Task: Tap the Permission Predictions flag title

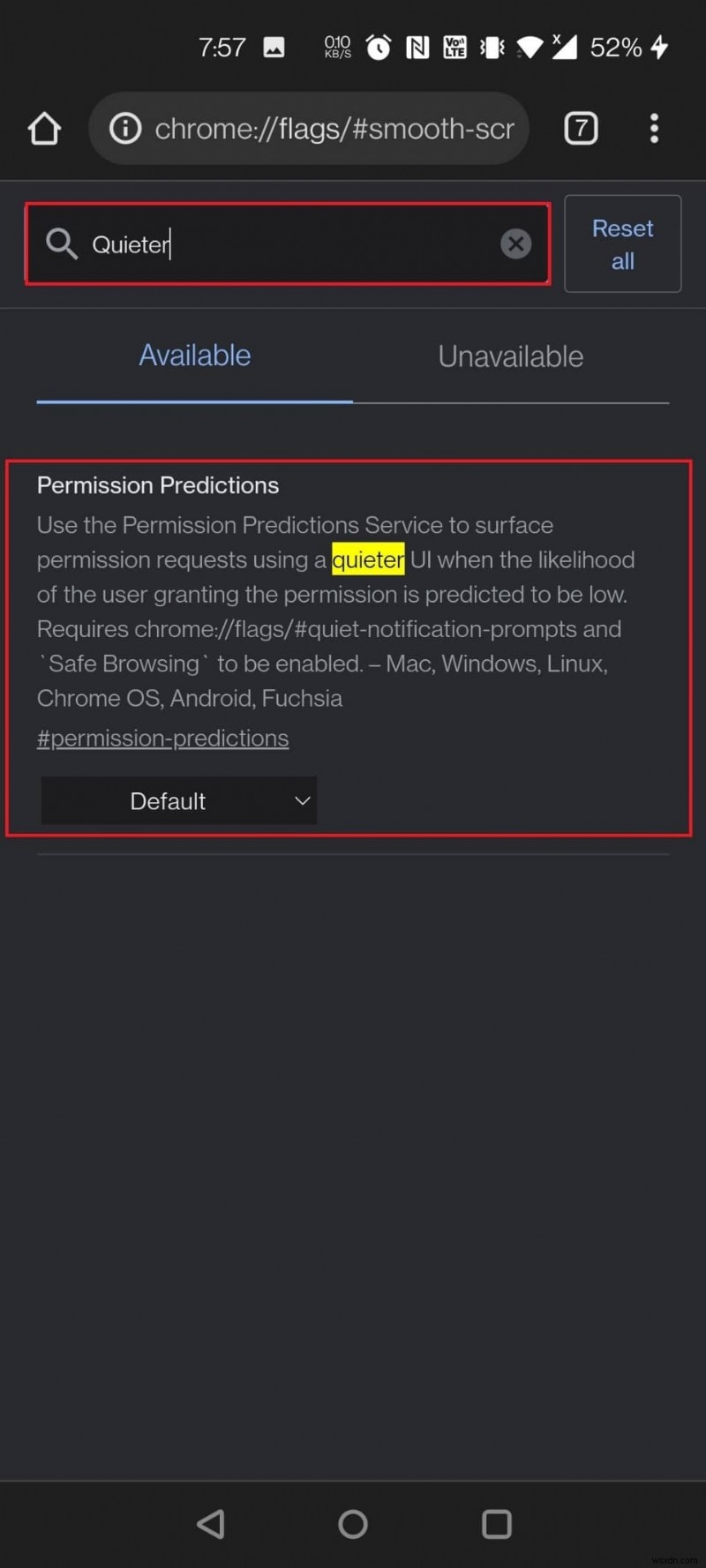Action: (x=158, y=485)
